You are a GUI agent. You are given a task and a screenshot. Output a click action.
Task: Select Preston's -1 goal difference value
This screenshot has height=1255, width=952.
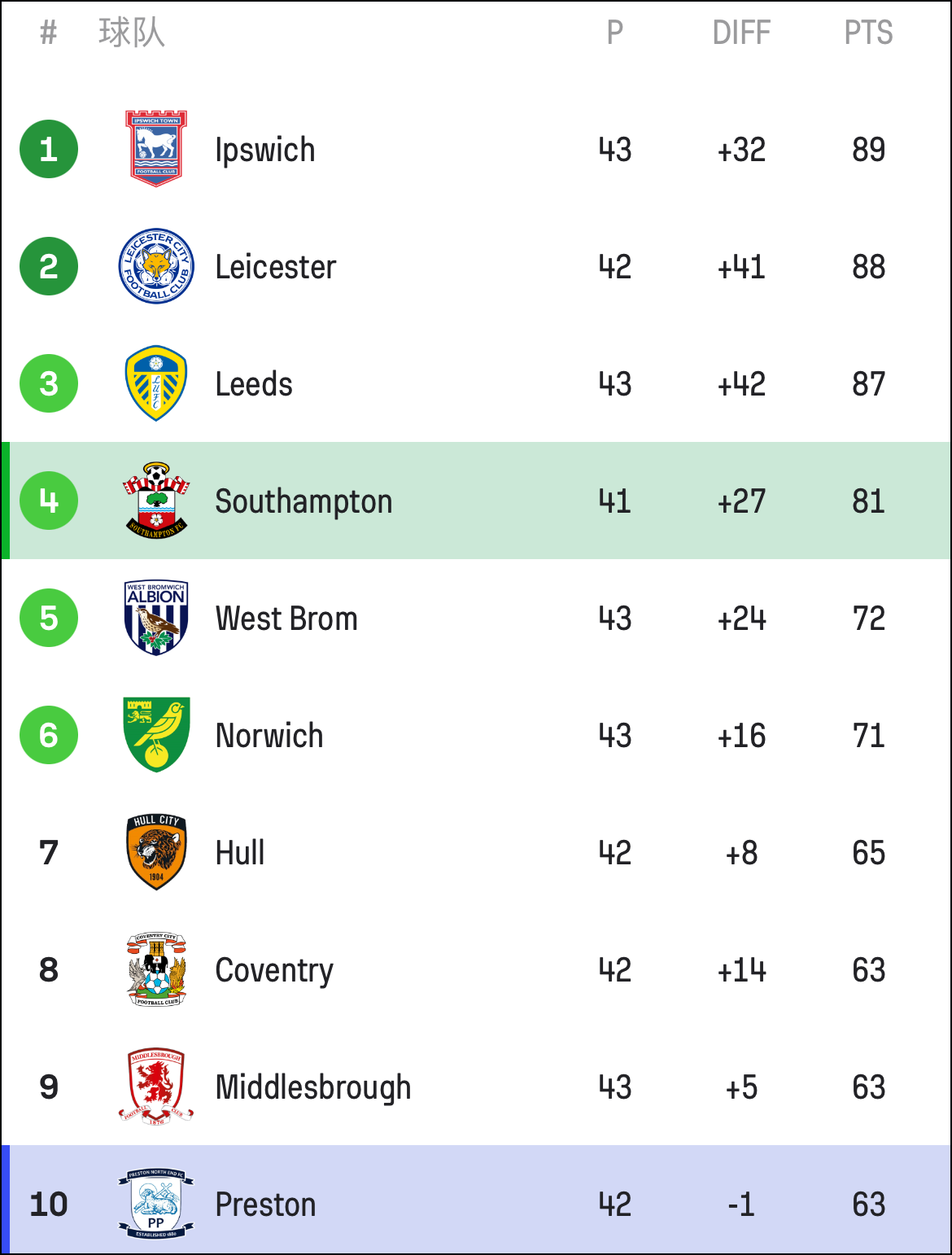[741, 1205]
